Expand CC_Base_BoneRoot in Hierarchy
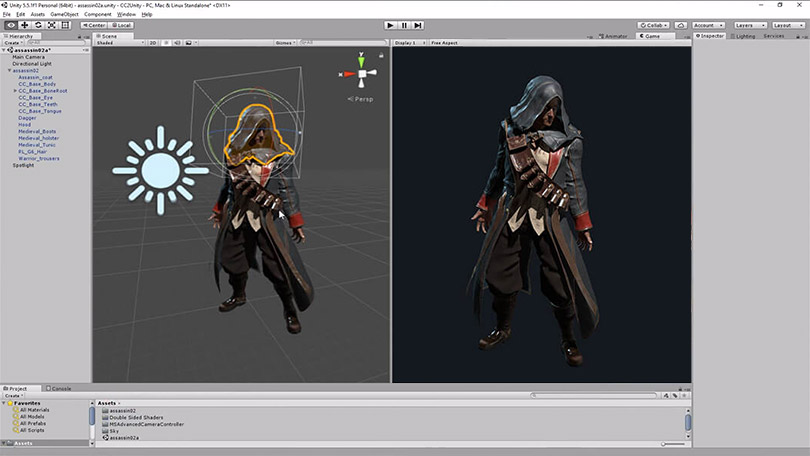 coord(15,90)
